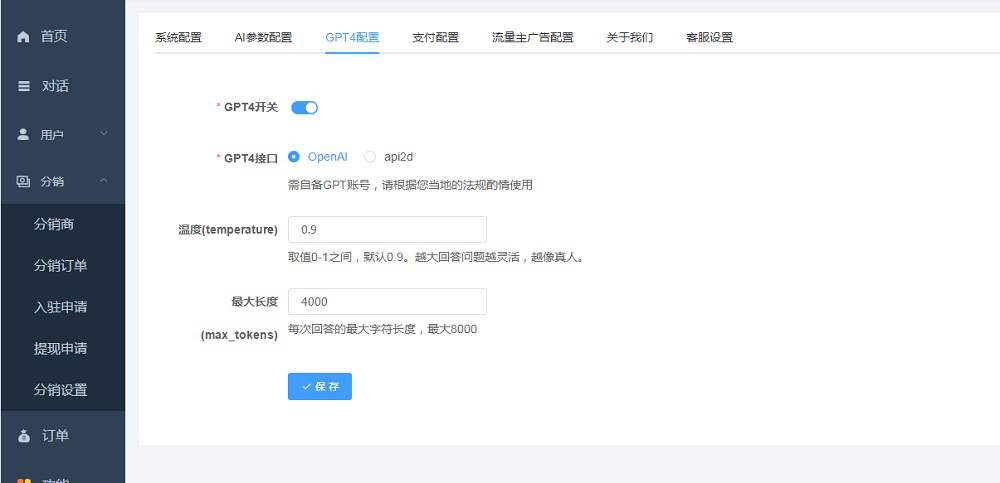1000x483 pixels.
Task: Collapse the 分销 menu chevron
Action: pos(103,181)
